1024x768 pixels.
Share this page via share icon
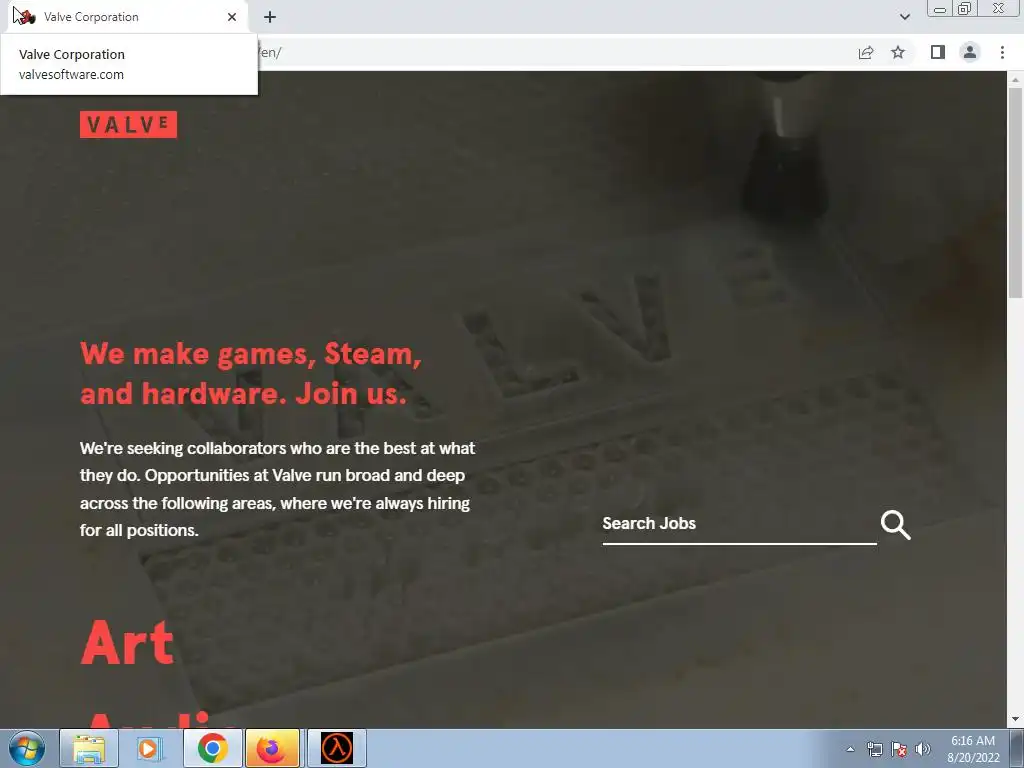point(866,52)
